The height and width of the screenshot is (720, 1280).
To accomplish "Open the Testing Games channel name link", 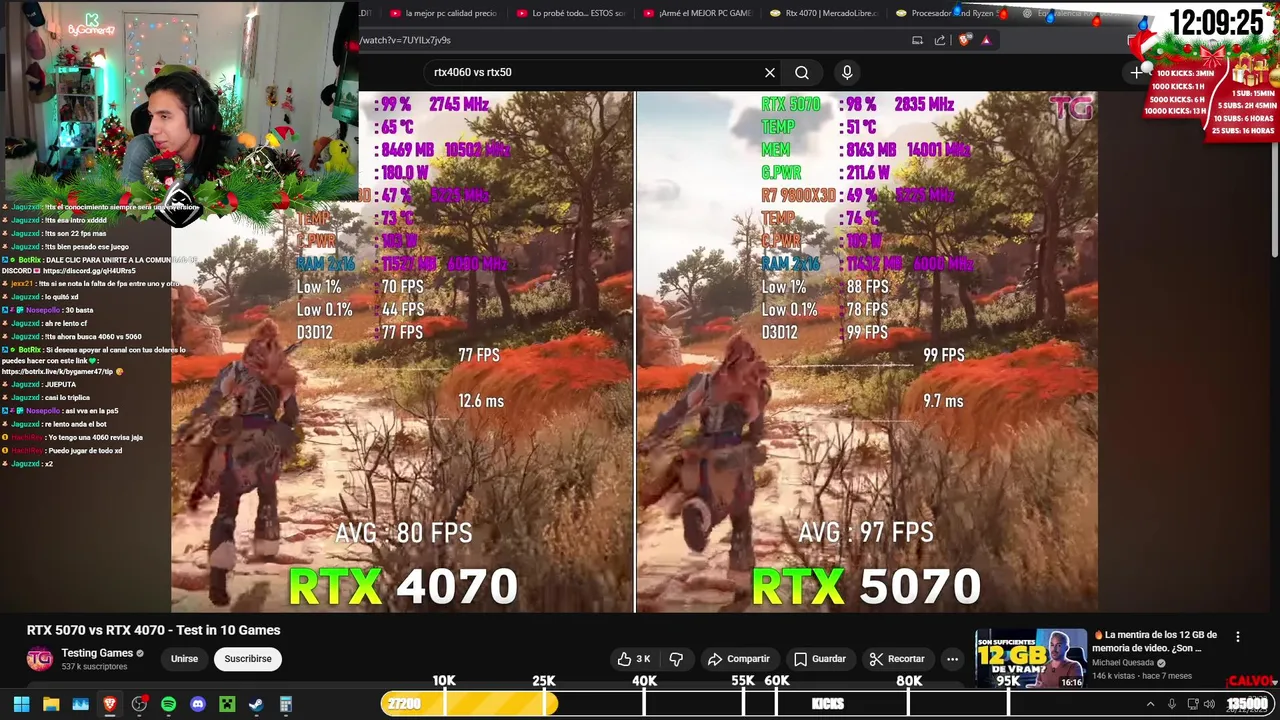I will pyautogui.click(x=97, y=653).
